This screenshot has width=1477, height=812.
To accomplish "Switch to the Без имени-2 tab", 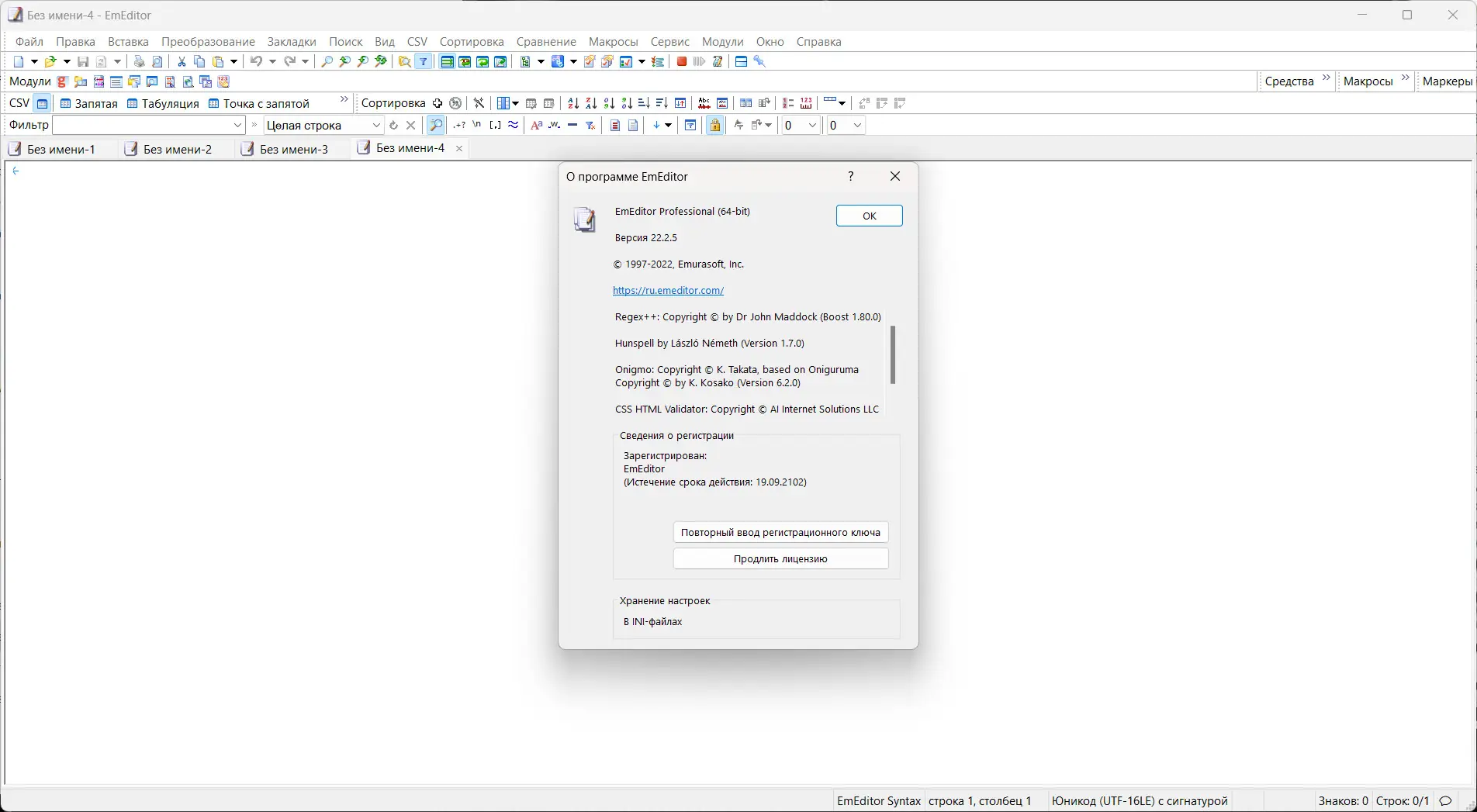I will (x=178, y=149).
